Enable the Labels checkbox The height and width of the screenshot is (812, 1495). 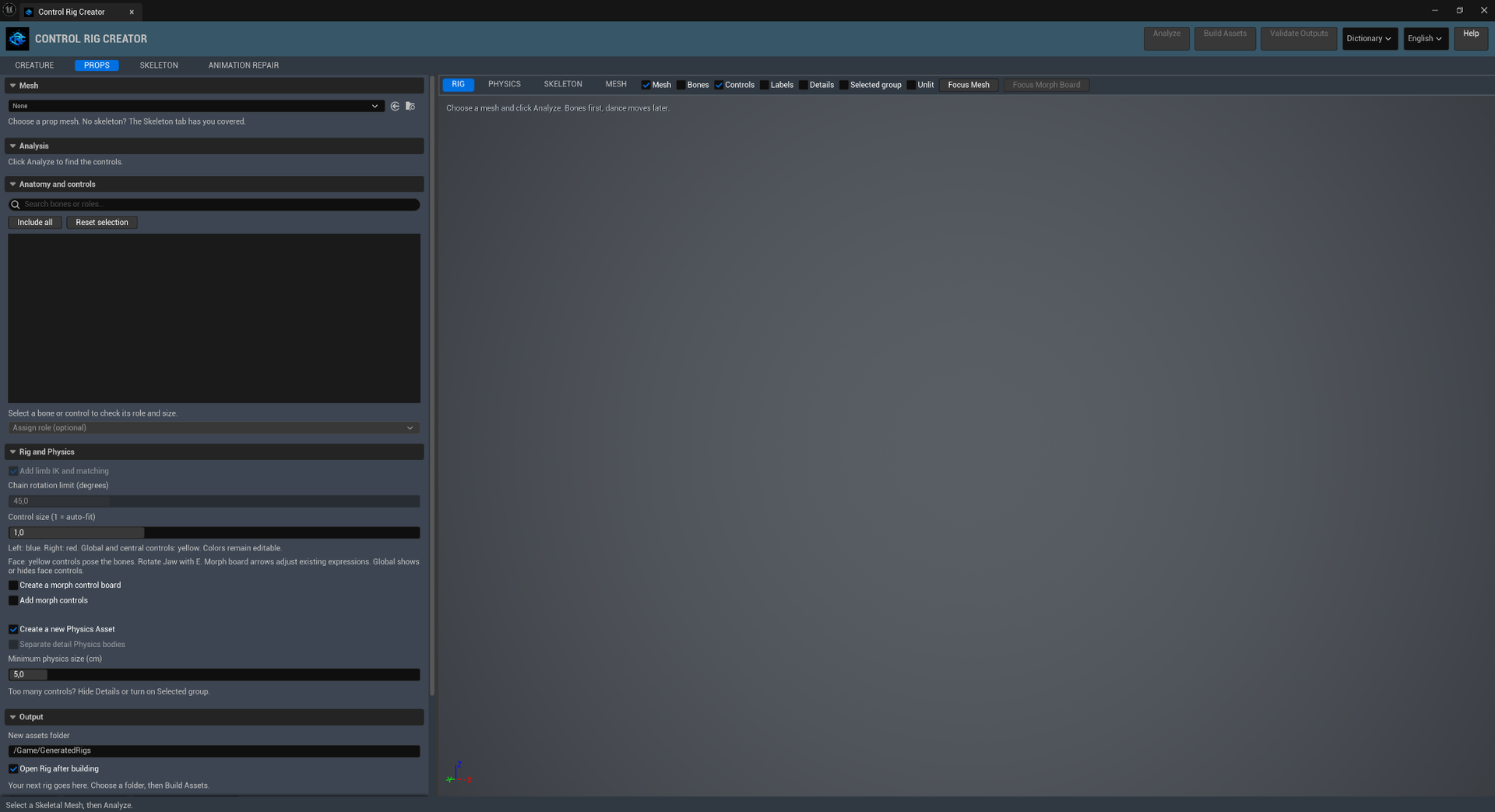764,85
